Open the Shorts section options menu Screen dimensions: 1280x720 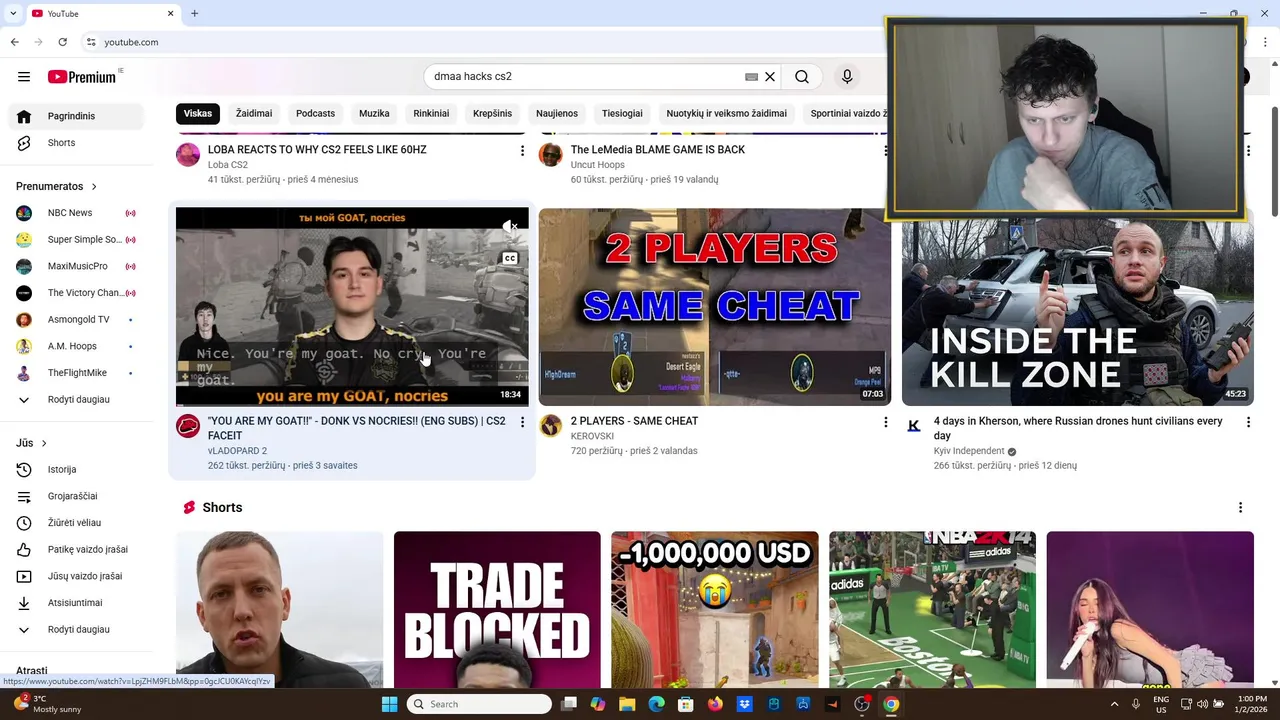pyautogui.click(x=1240, y=508)
